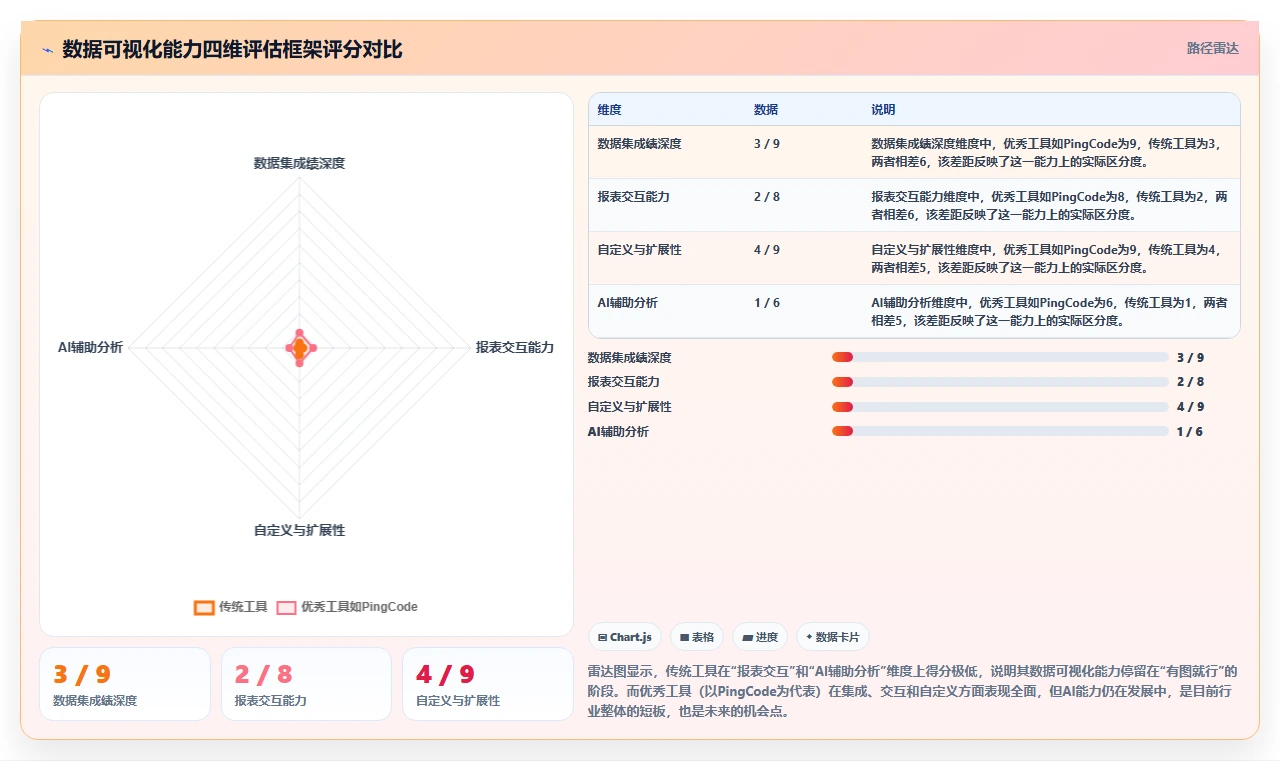This screenshot has height=761, width=1280.
Task: Click radar axis label AI辅助分析
Action: (91, 347)
